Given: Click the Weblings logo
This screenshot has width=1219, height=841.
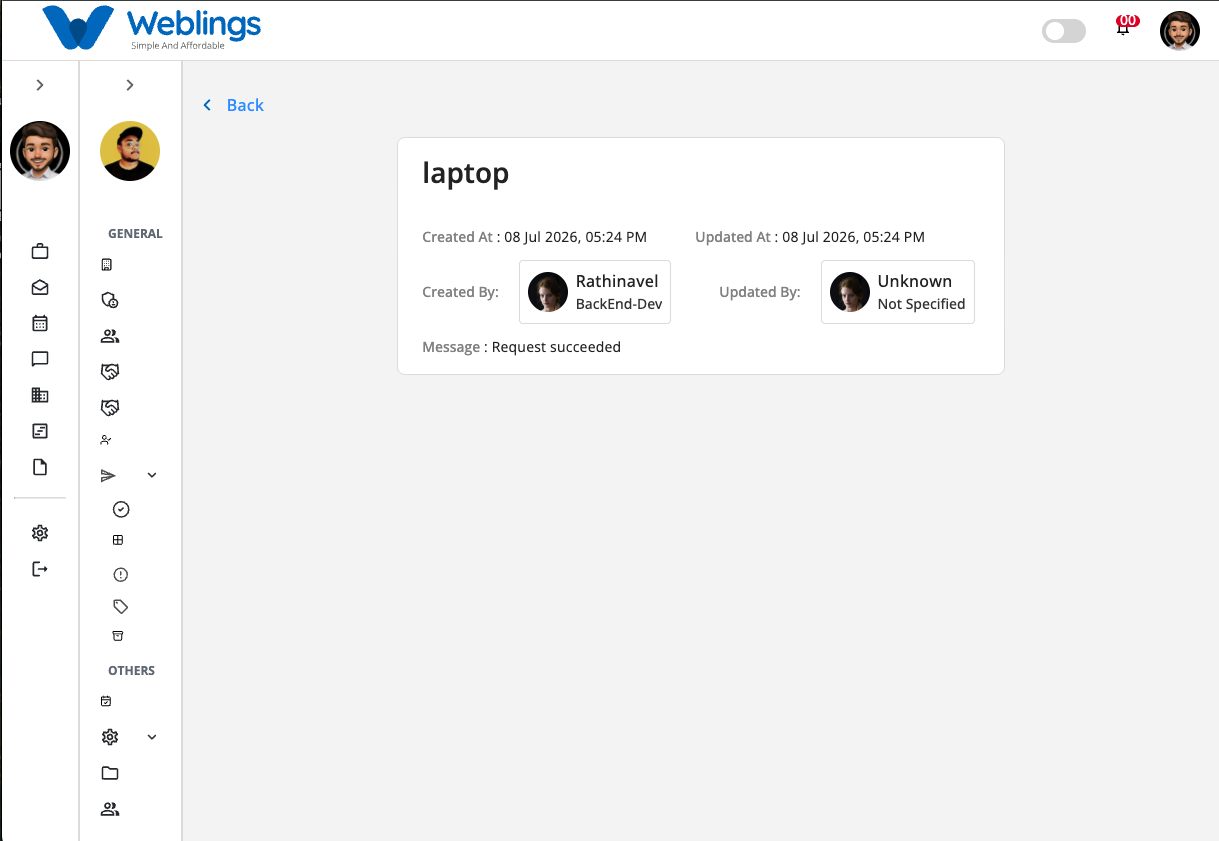Looking at the screenshot, I should click(x=152, y=28).
